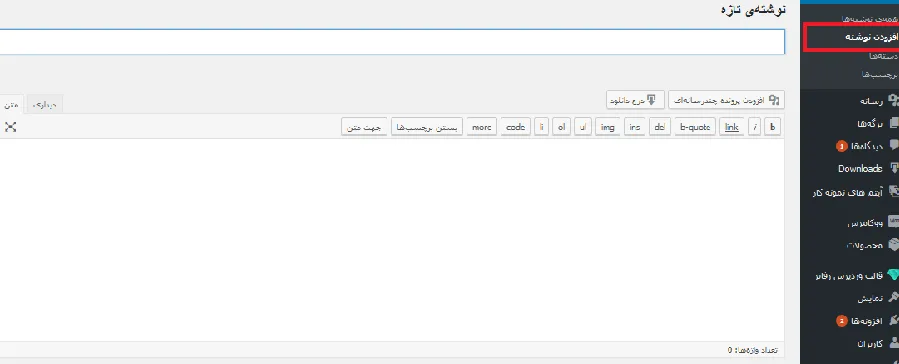The height and width of the screenshot is (364, 899).
Task: Click the برگه‌ها (Pages) sidebar icon
Action: [893, 123]
